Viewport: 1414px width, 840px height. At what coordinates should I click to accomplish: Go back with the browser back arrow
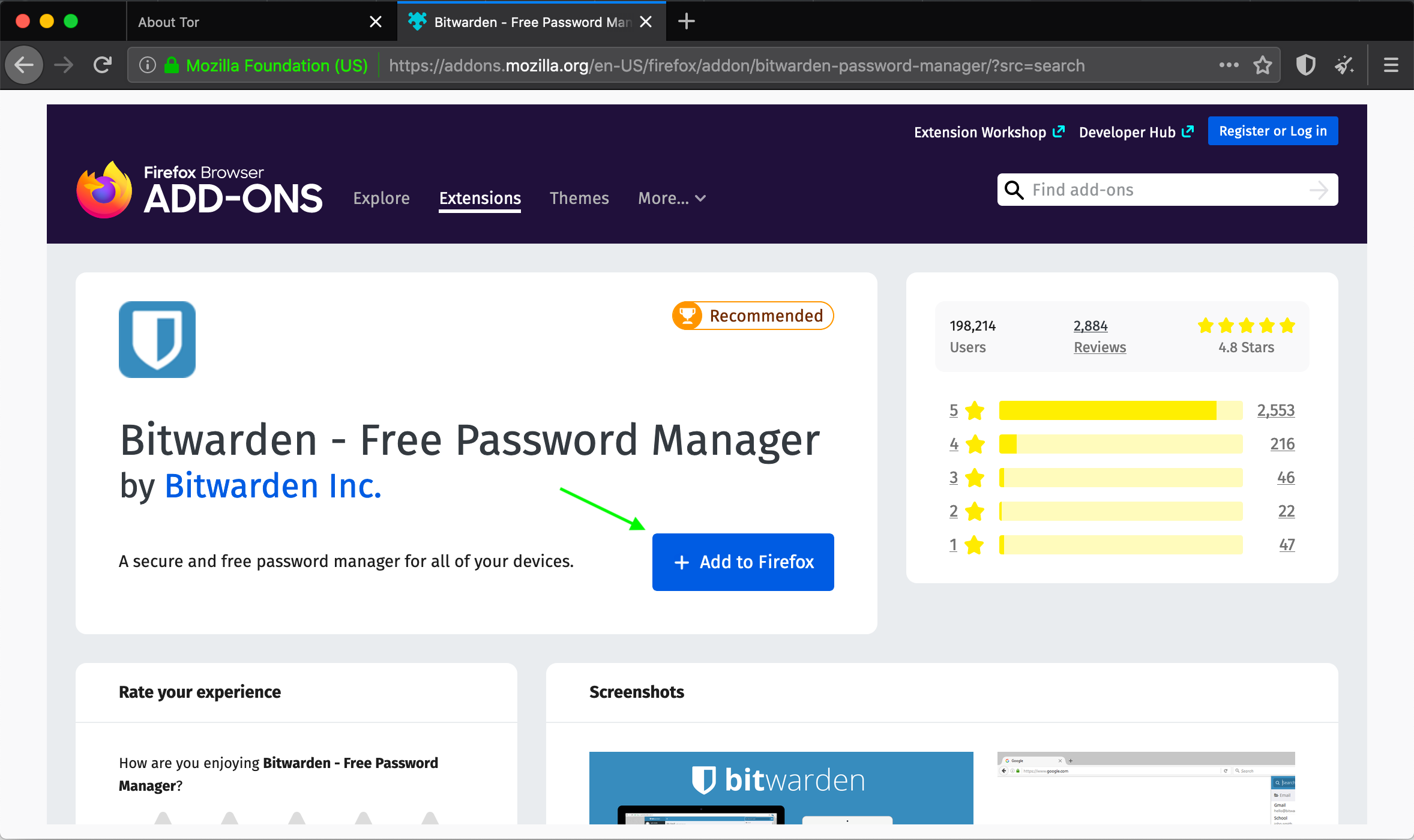click(x=24, y=65)
